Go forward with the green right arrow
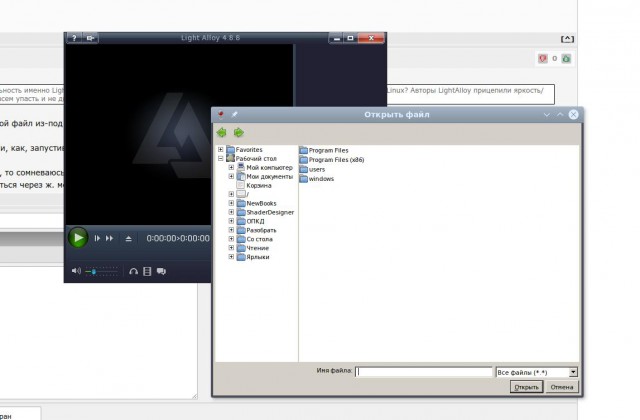Image resolution: width=640 pixels, height=420 pixels. pos(239,132)
